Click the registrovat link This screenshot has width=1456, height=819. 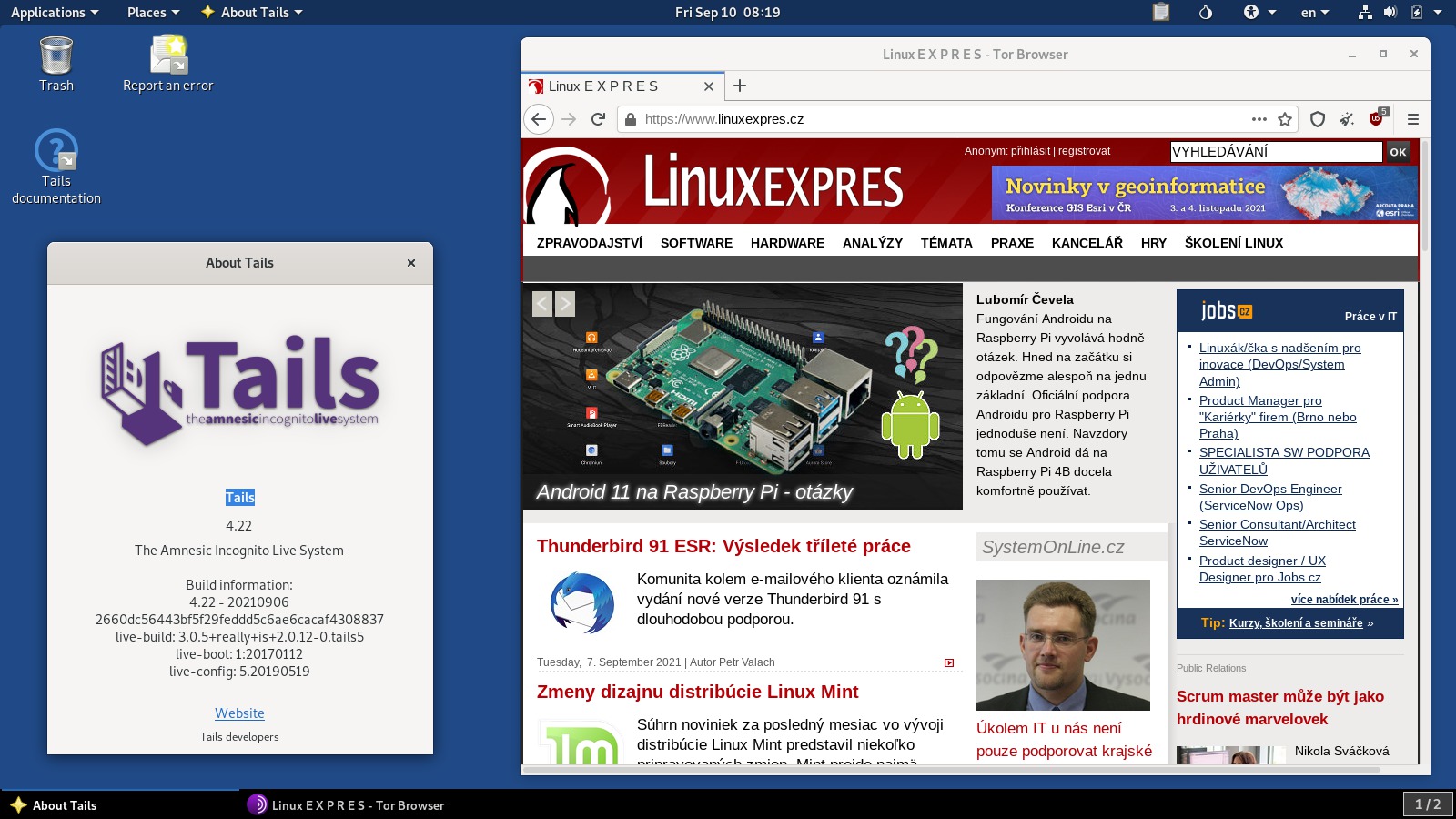pyautogui.click(x=1084, y=151)
